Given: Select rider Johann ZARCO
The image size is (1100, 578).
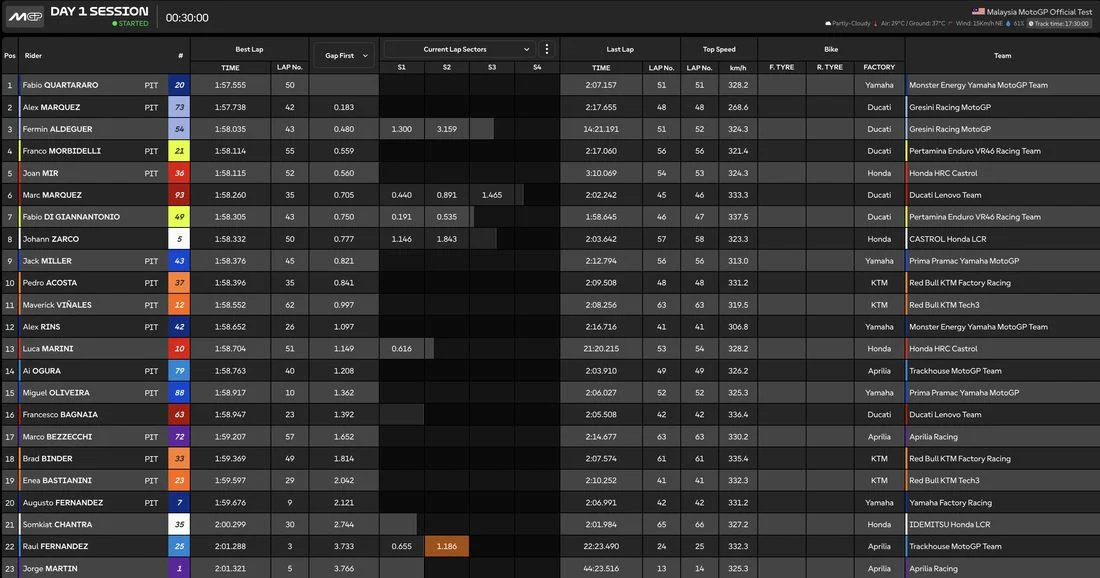Looking at the screenshot, I should tap(51, 239).
